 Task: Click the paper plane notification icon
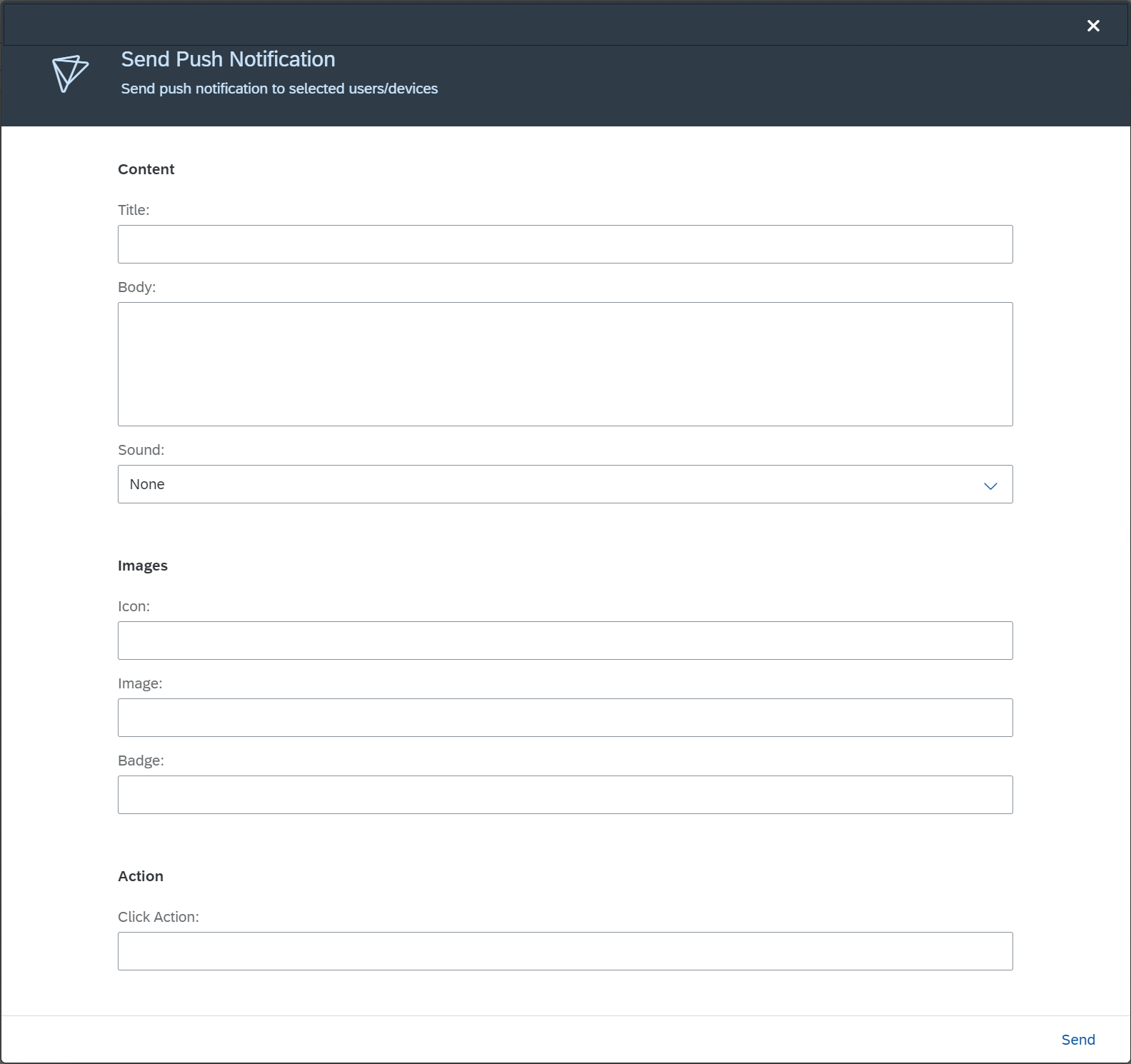tap(70, 74)
